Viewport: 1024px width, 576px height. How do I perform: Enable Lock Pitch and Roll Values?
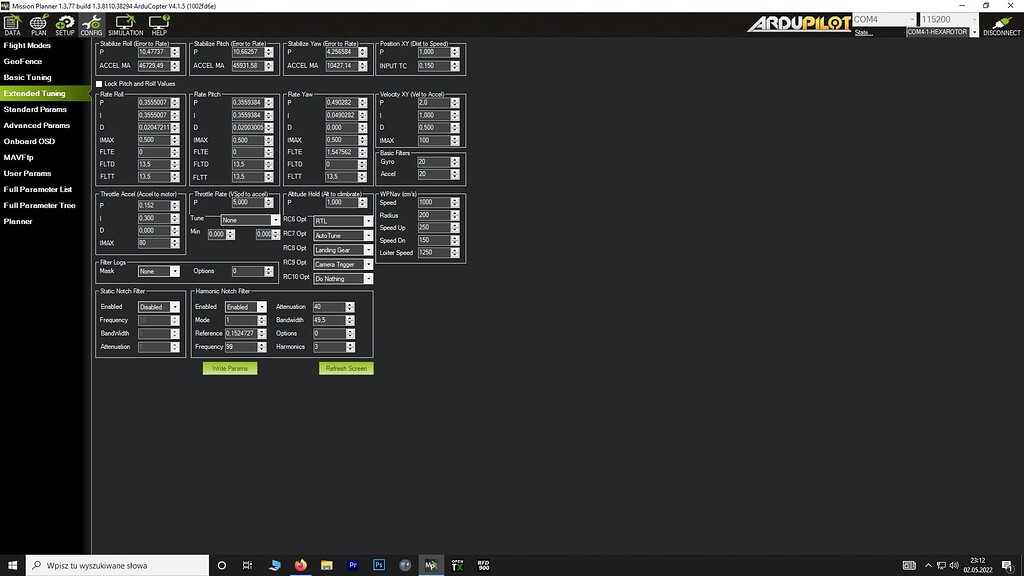point(99,84)
